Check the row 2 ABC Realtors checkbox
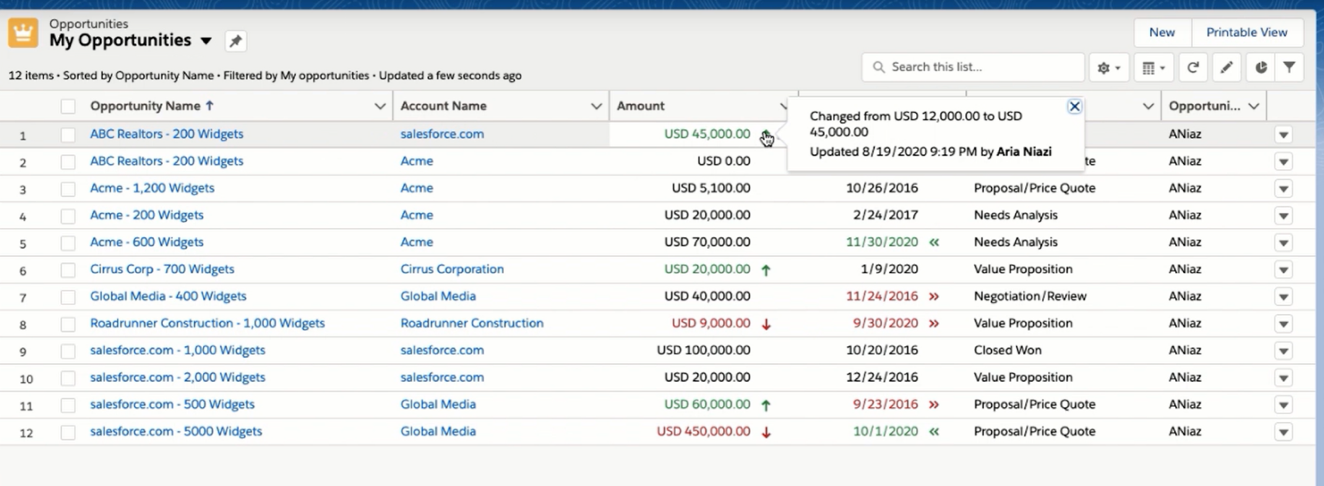Viewport: 1324px width, 486px height. coord(68,162)
